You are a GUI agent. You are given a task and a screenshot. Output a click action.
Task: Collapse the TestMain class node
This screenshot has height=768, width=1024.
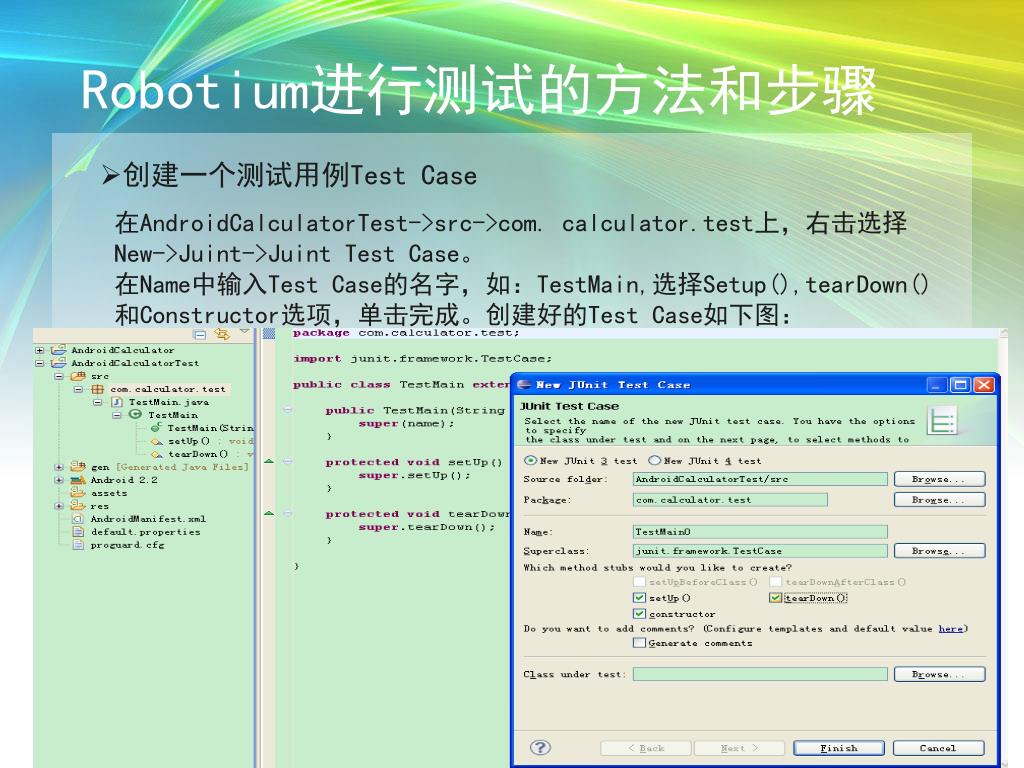pyautogui.click(x=117, y=415)
